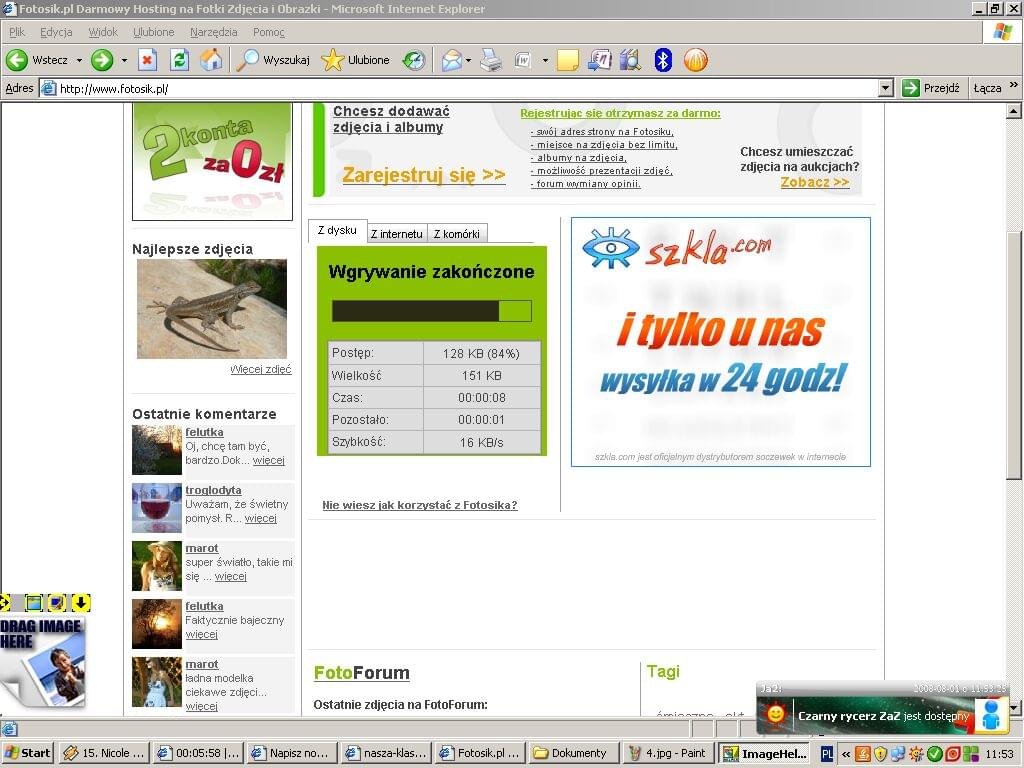The width and height of the screenshot is (1024, 768).
Task: Expand the Mail icon dropdown arrow
Action: click(x=468, y=61)
